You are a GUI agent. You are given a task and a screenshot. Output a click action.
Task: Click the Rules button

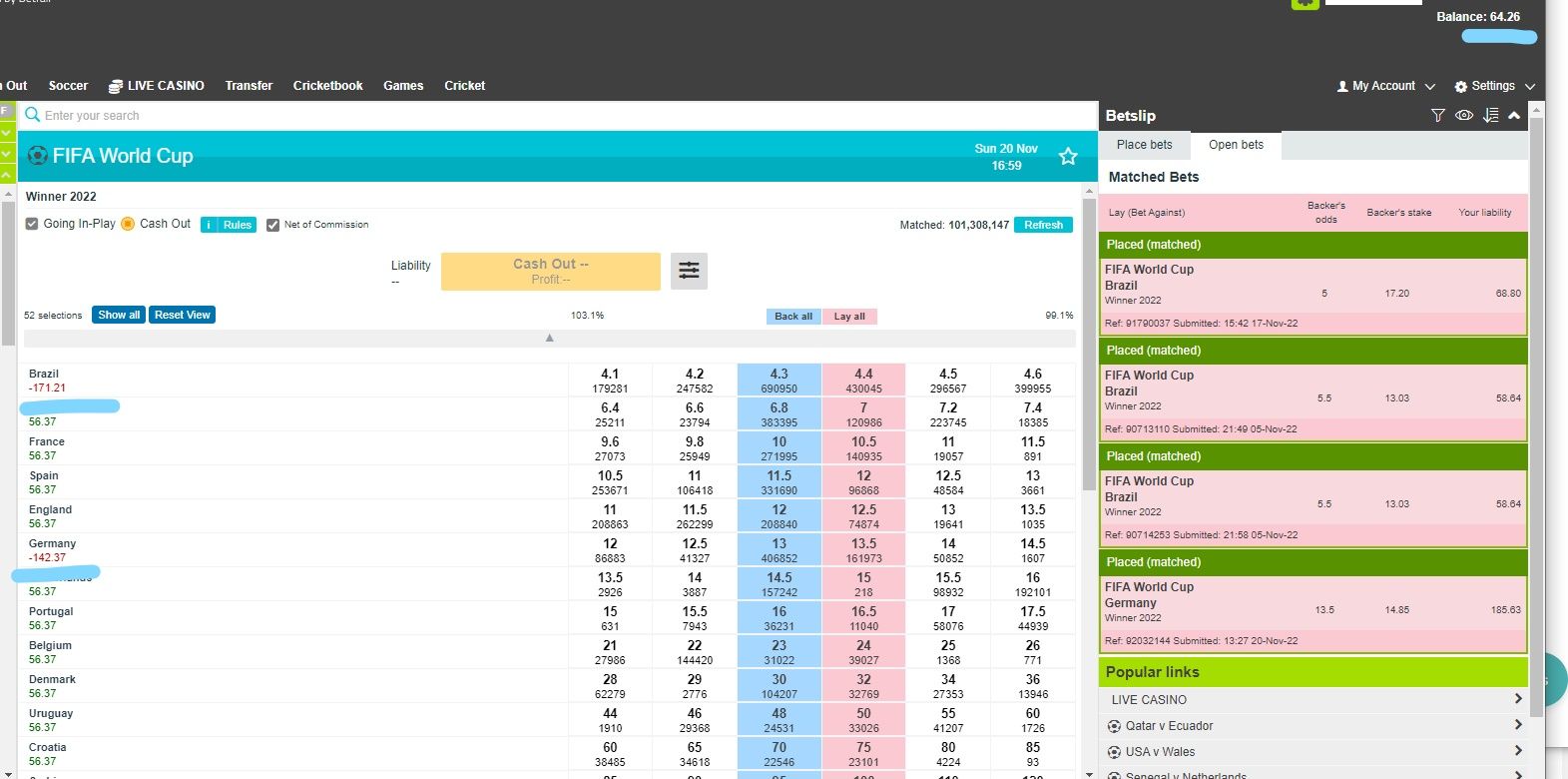coord(238,225)
